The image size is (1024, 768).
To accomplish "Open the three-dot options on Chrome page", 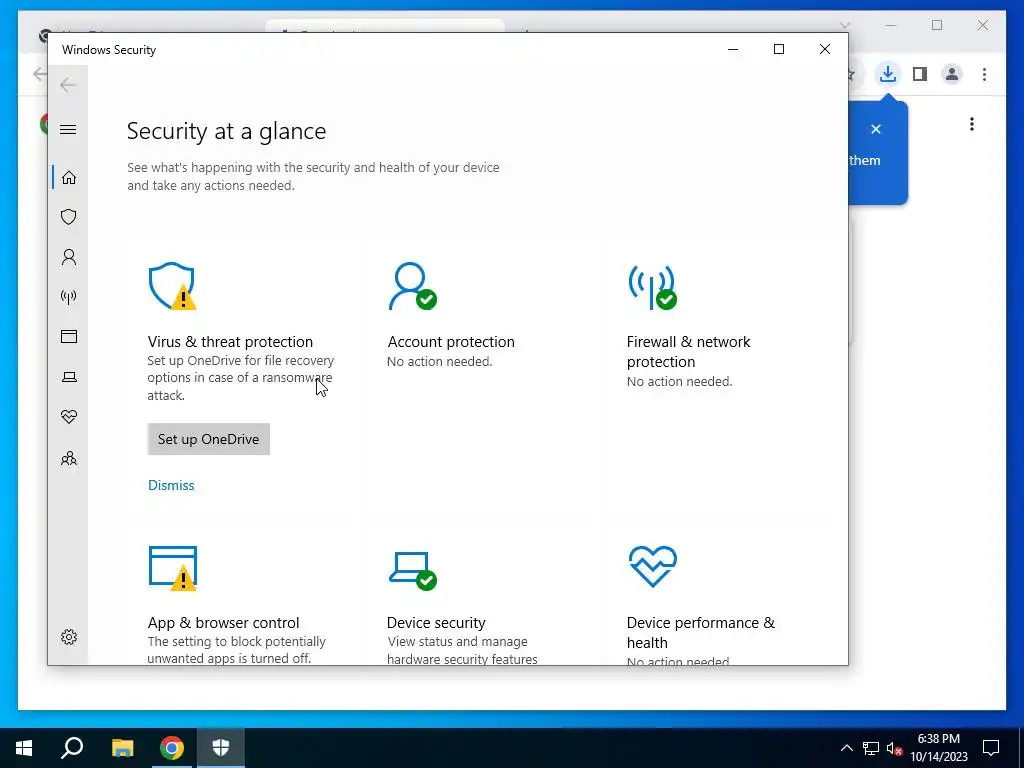I will 972,124.
